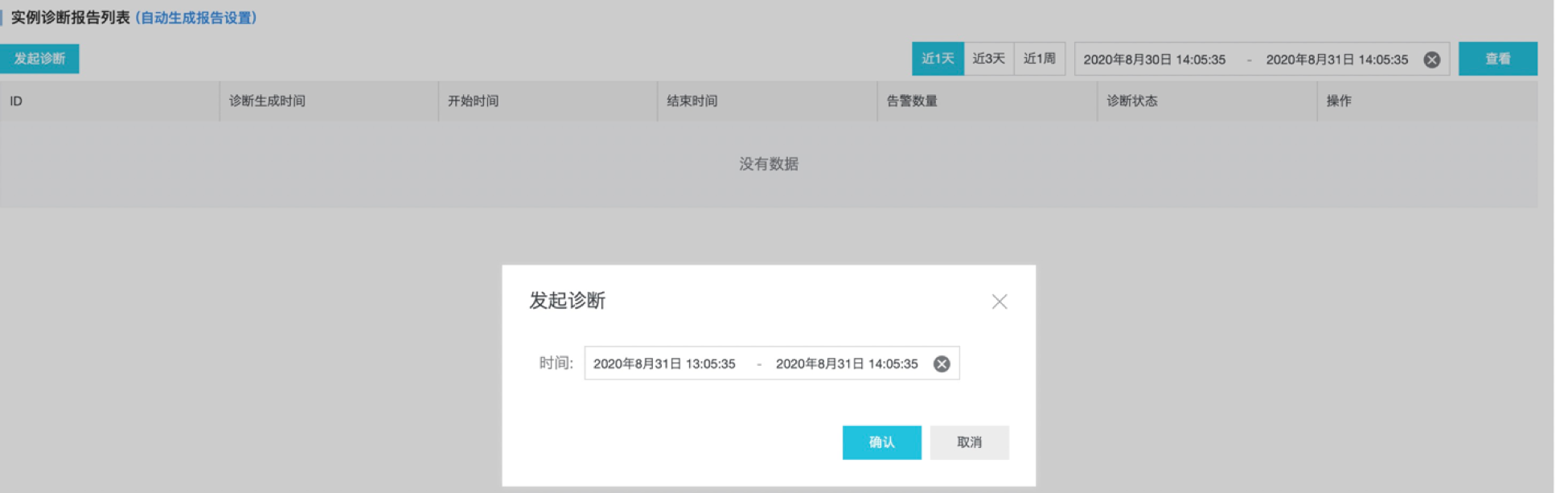Viewport: 1568px width, 493px height.
Task: Select the 近1天 time filter
Action: click(x=937, y=59)
